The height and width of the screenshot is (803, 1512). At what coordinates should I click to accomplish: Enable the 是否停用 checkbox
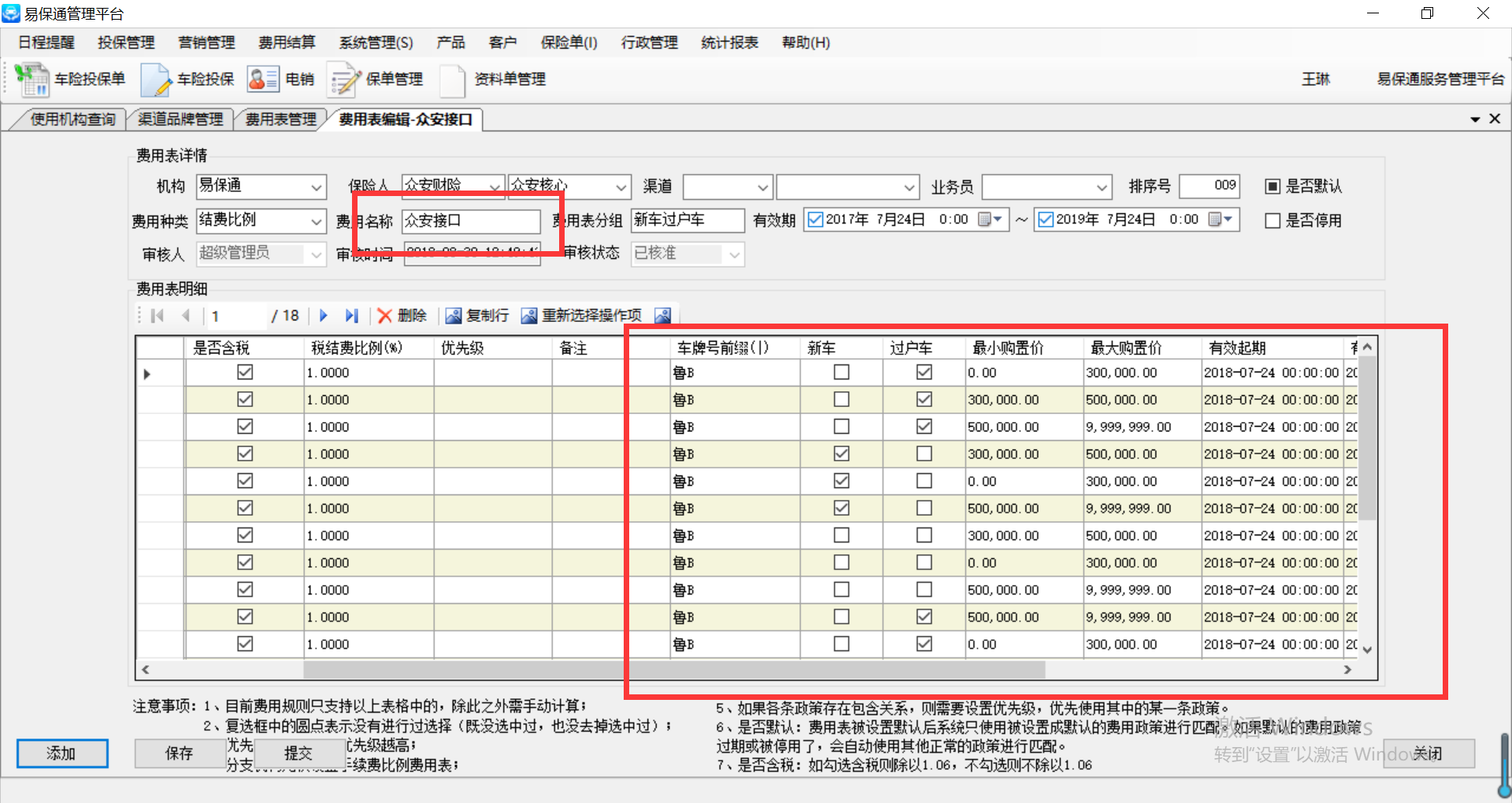pos(1272,221)
